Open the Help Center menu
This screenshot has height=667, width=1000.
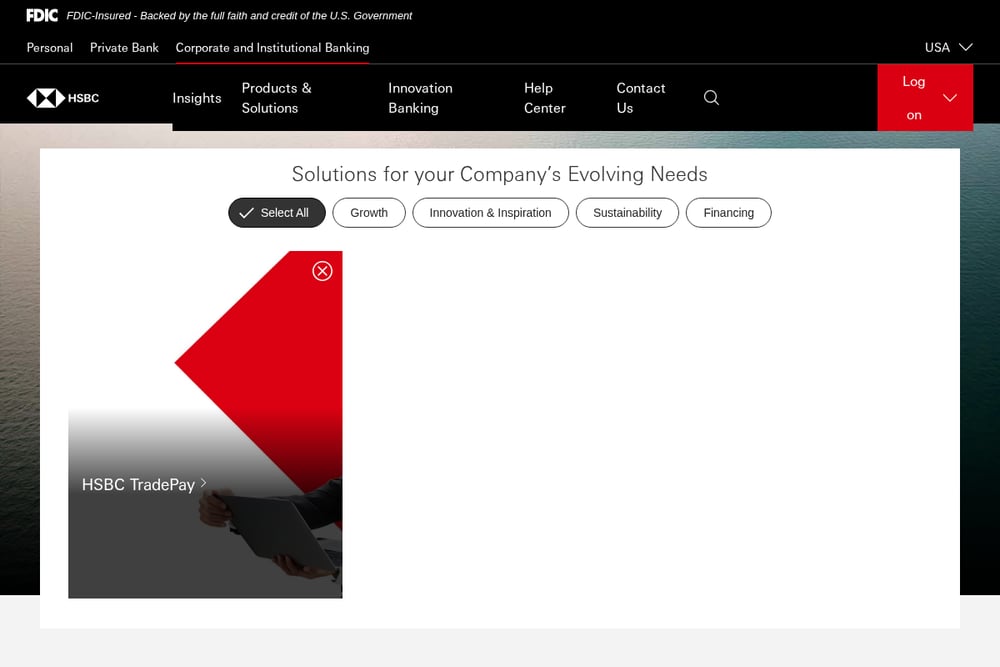(545, 98)
